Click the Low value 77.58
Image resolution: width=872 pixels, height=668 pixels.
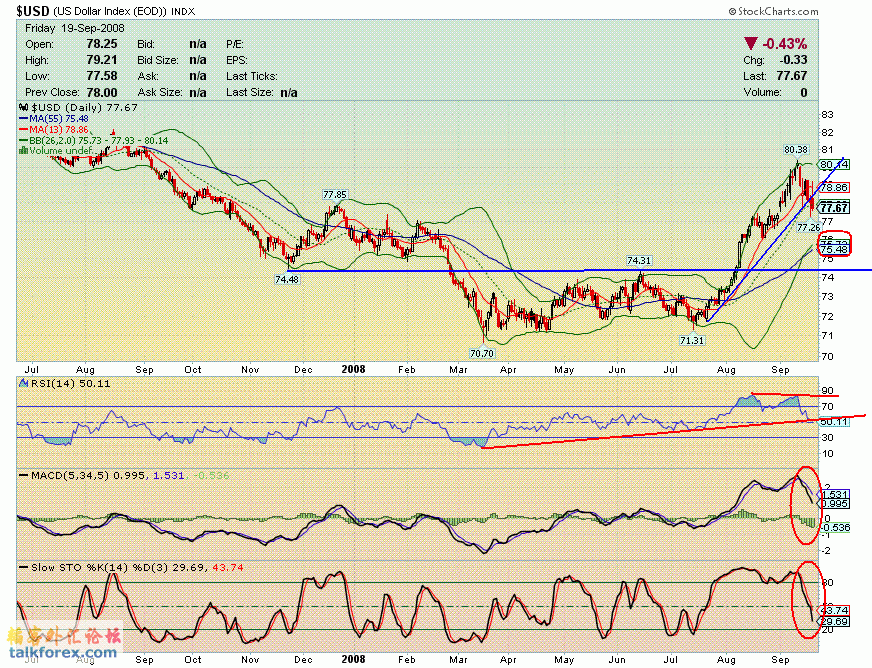(102, 76)
